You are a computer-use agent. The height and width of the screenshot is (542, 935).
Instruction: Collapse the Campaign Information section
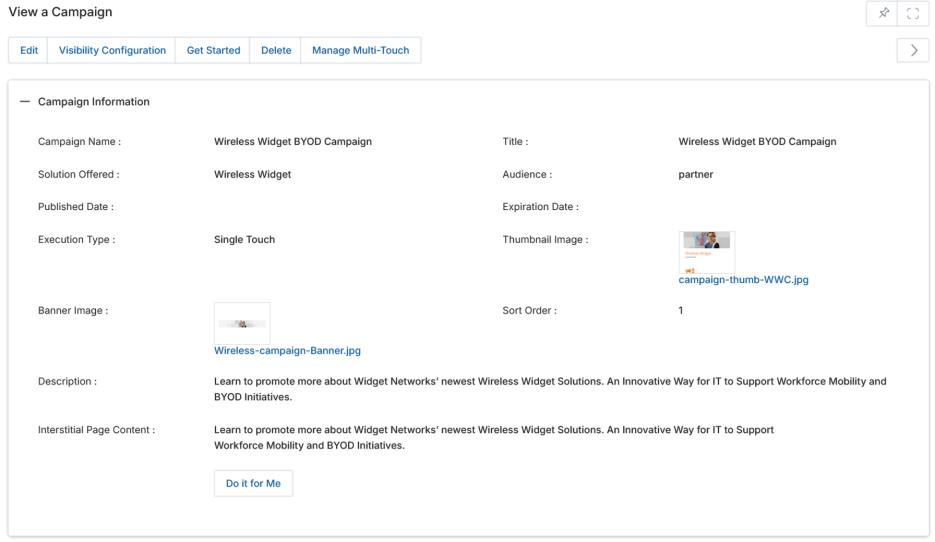pos(24,101)
